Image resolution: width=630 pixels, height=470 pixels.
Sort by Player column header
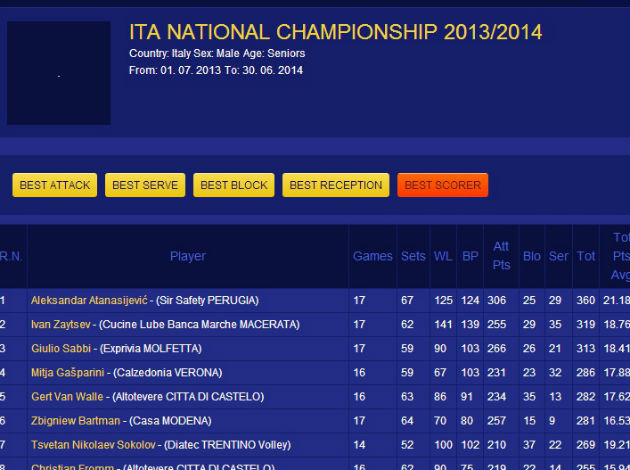pos(188,257)
